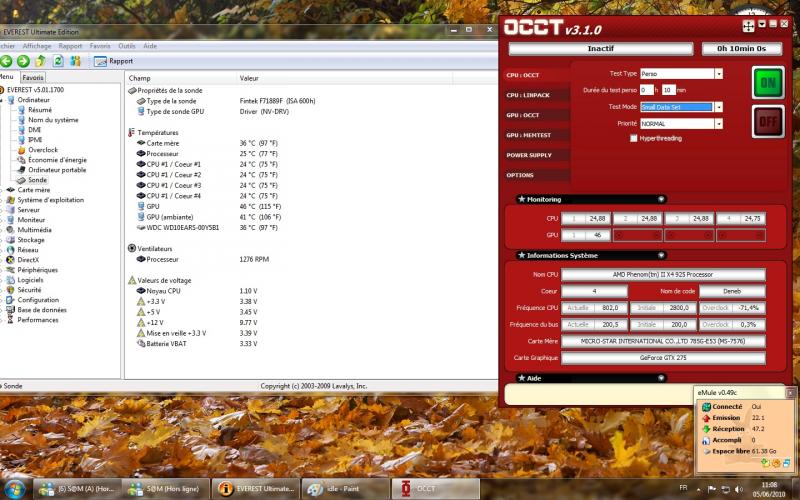Switch to S@M (Hors ligne) taskbar button
This screenshot has height=500, width=800.
pos(166,489)
